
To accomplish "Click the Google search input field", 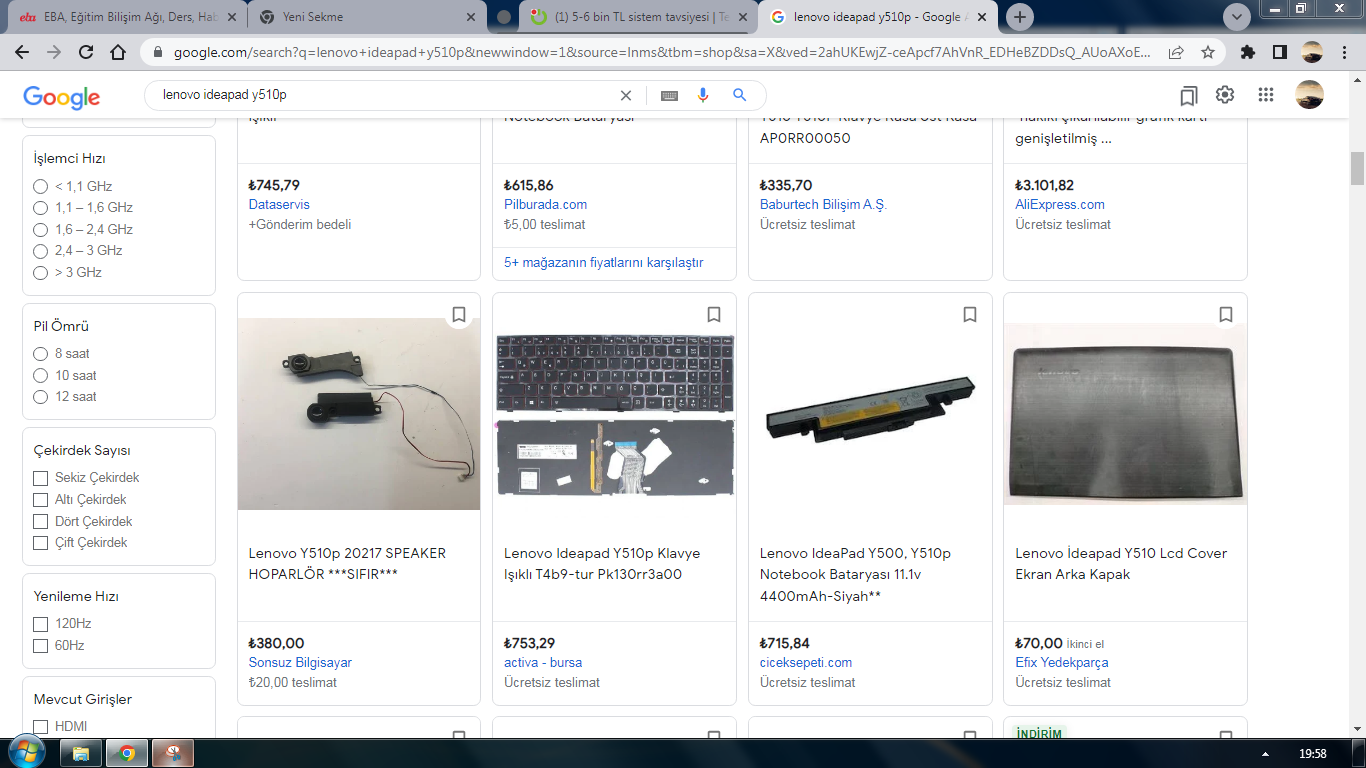I will click(385, 95).
